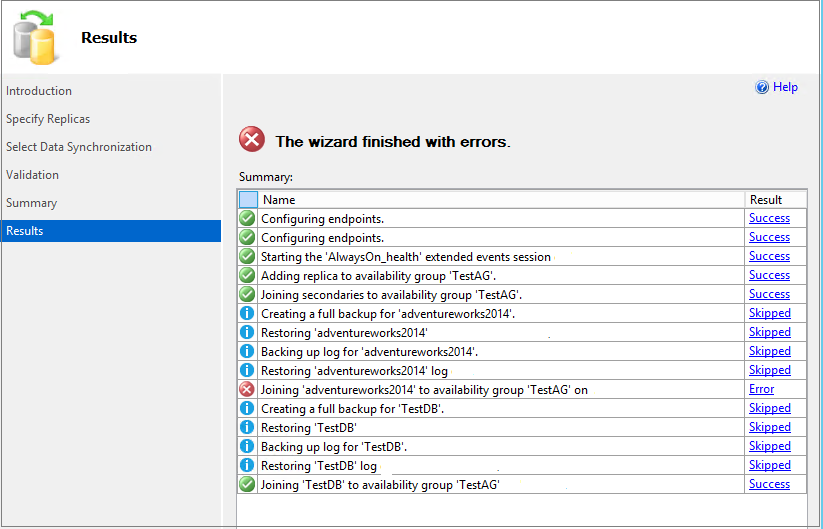Click red error icon for Joining adventureworks2014 row
The image size is (823, 529).
point(247,389)
